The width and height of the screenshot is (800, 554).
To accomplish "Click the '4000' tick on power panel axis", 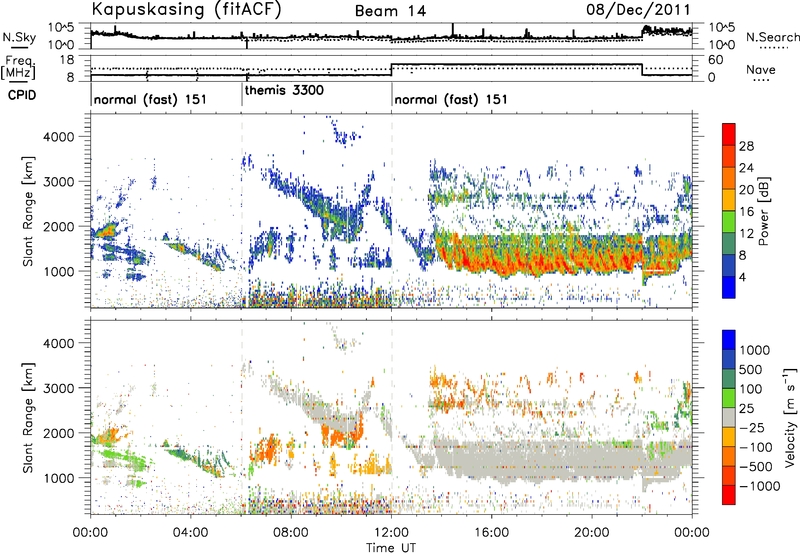I will click(x=59, y=137).
